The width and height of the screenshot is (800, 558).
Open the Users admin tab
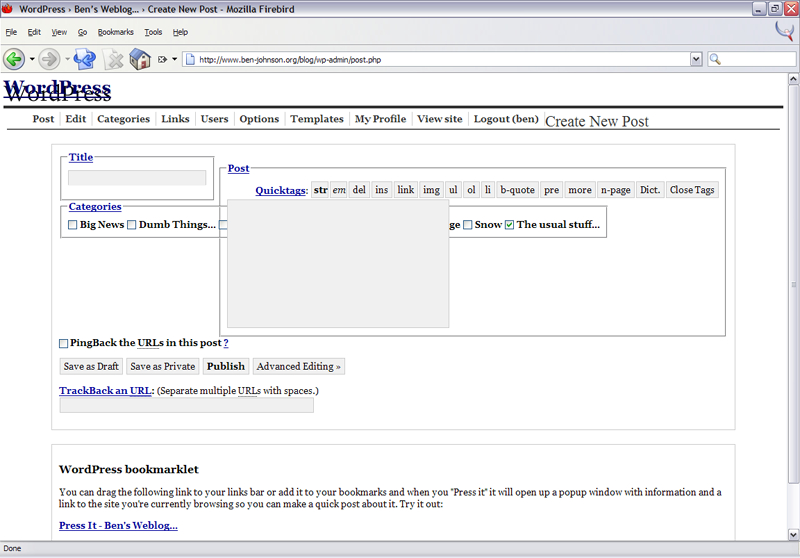tap(214, 119)
